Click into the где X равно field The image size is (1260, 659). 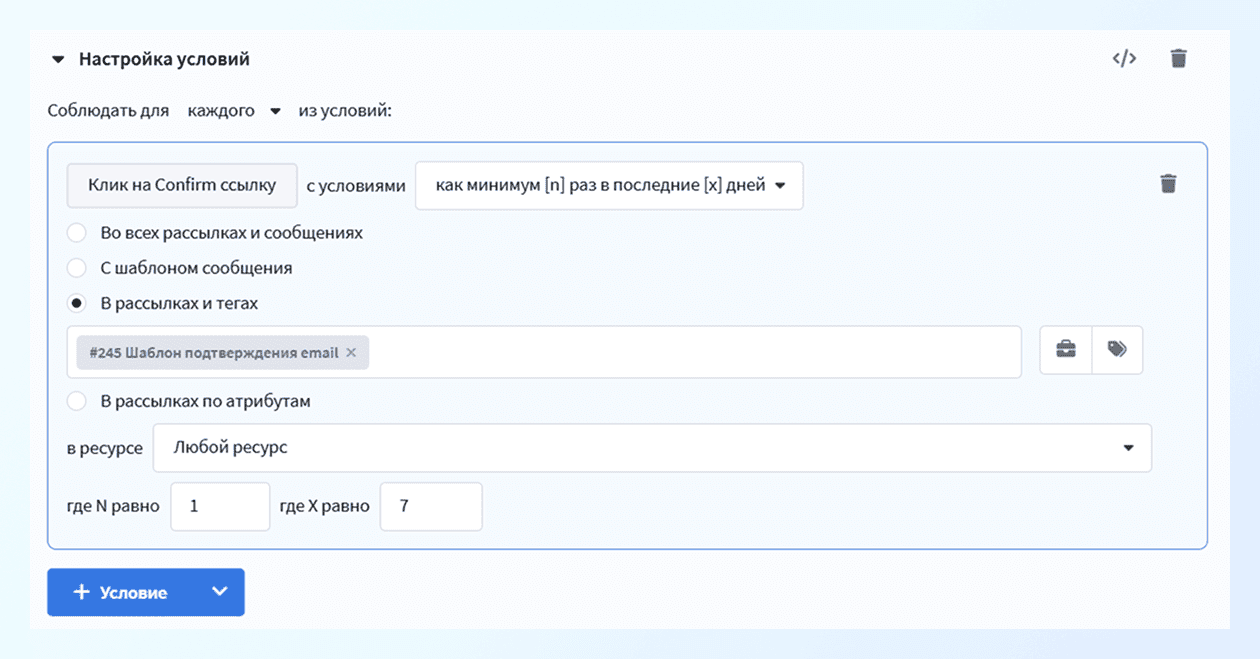[431, 507]
